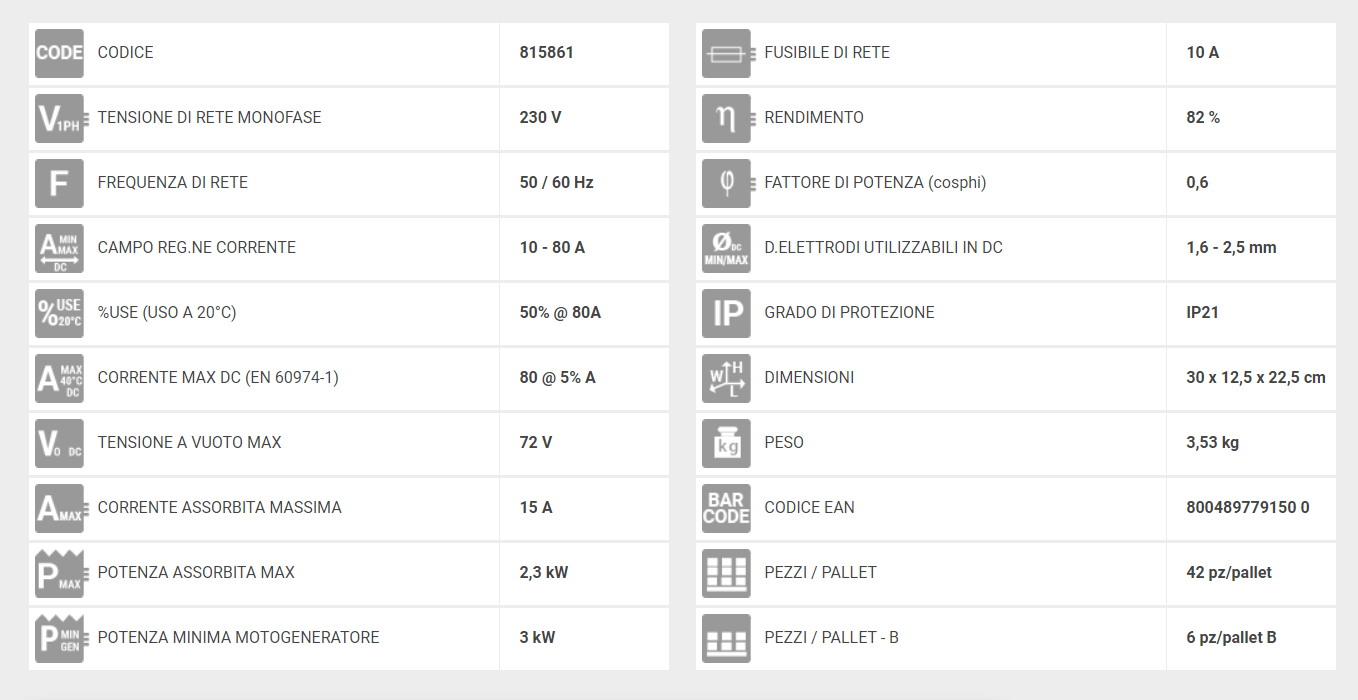Click the CODE icon beside CODICE
Screen dimensions: 1358x700
(59, 53)
